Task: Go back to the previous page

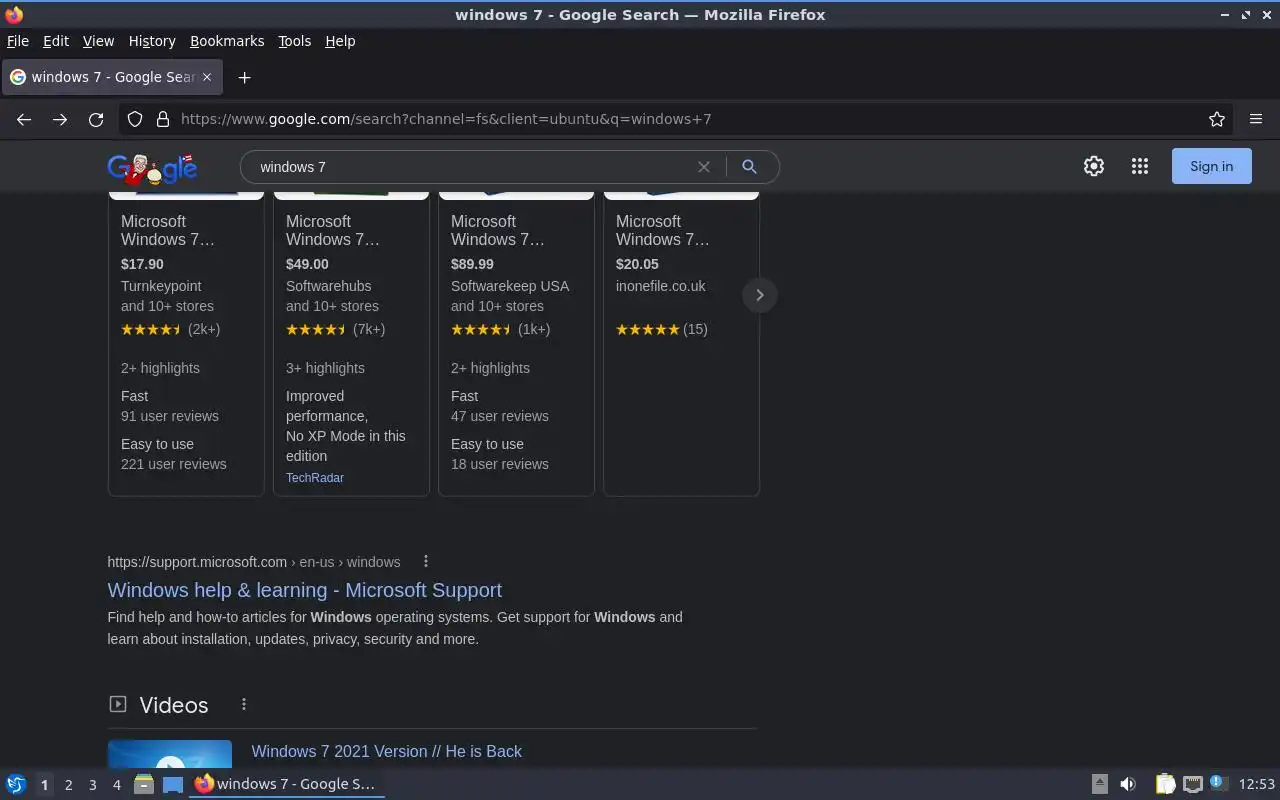Action: pyautogui.click(x=24, y=119)
